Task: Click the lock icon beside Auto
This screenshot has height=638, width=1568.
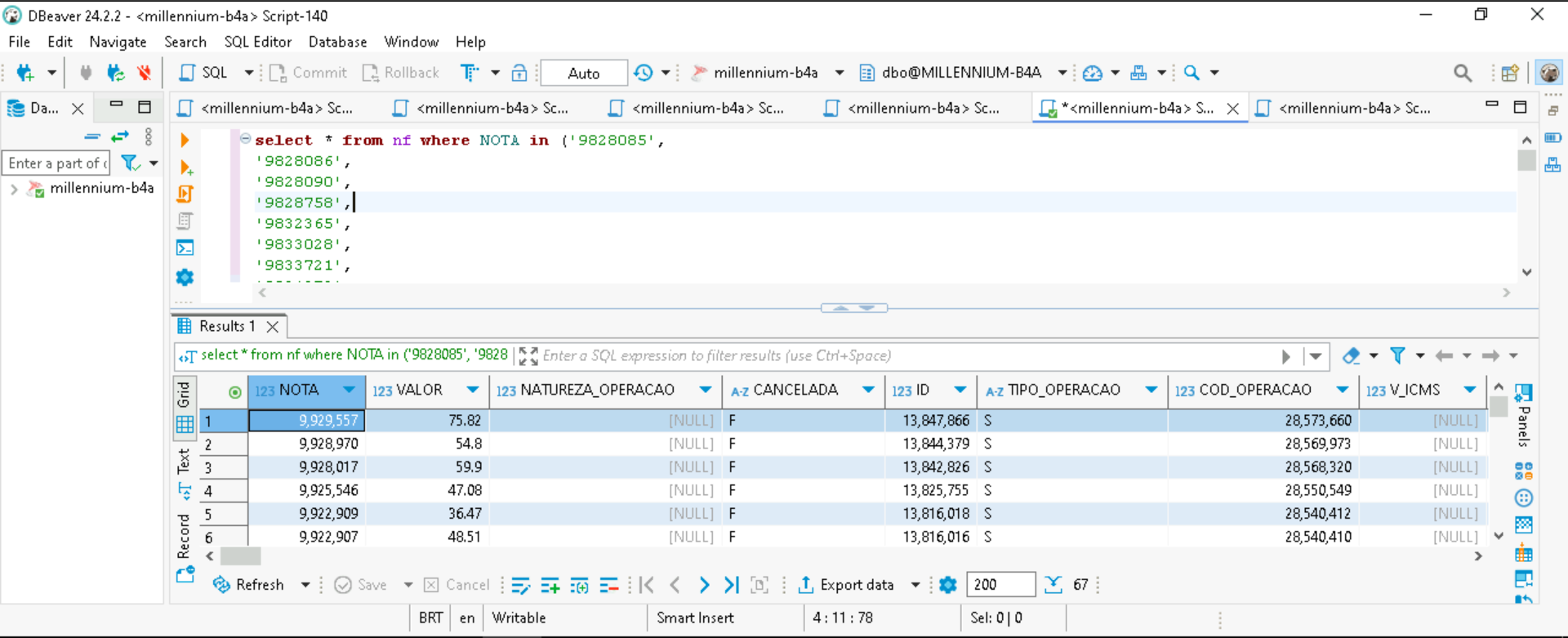Action: (x=519, y=73)
